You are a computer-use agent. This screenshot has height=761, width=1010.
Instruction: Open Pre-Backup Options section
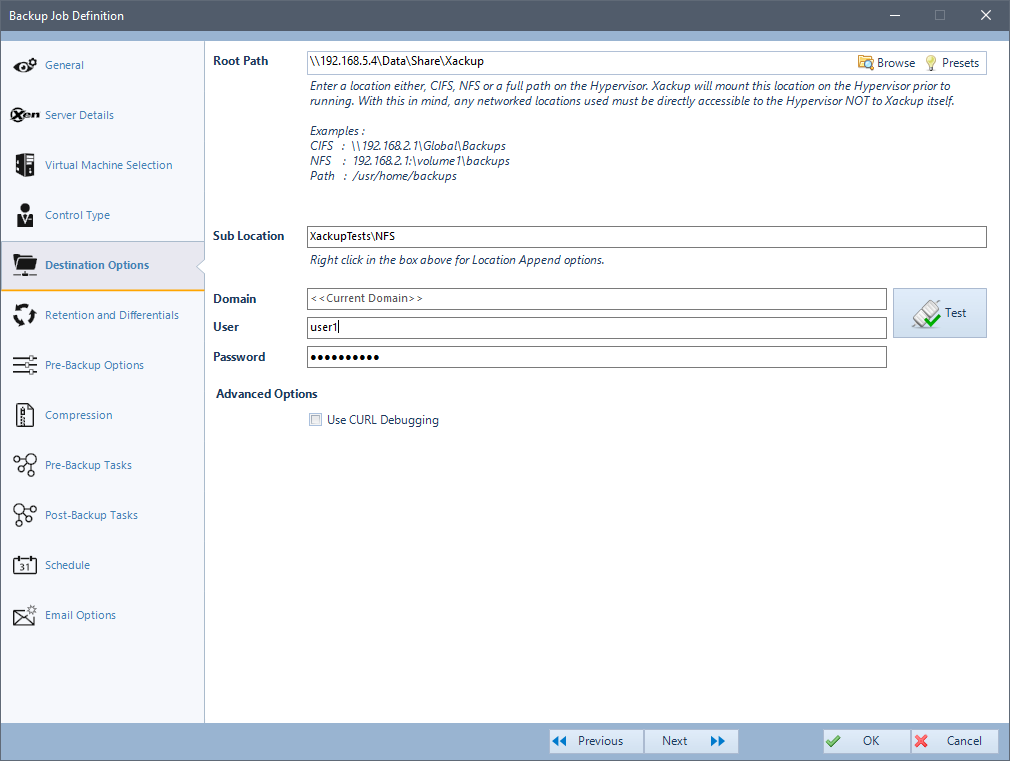102,365
